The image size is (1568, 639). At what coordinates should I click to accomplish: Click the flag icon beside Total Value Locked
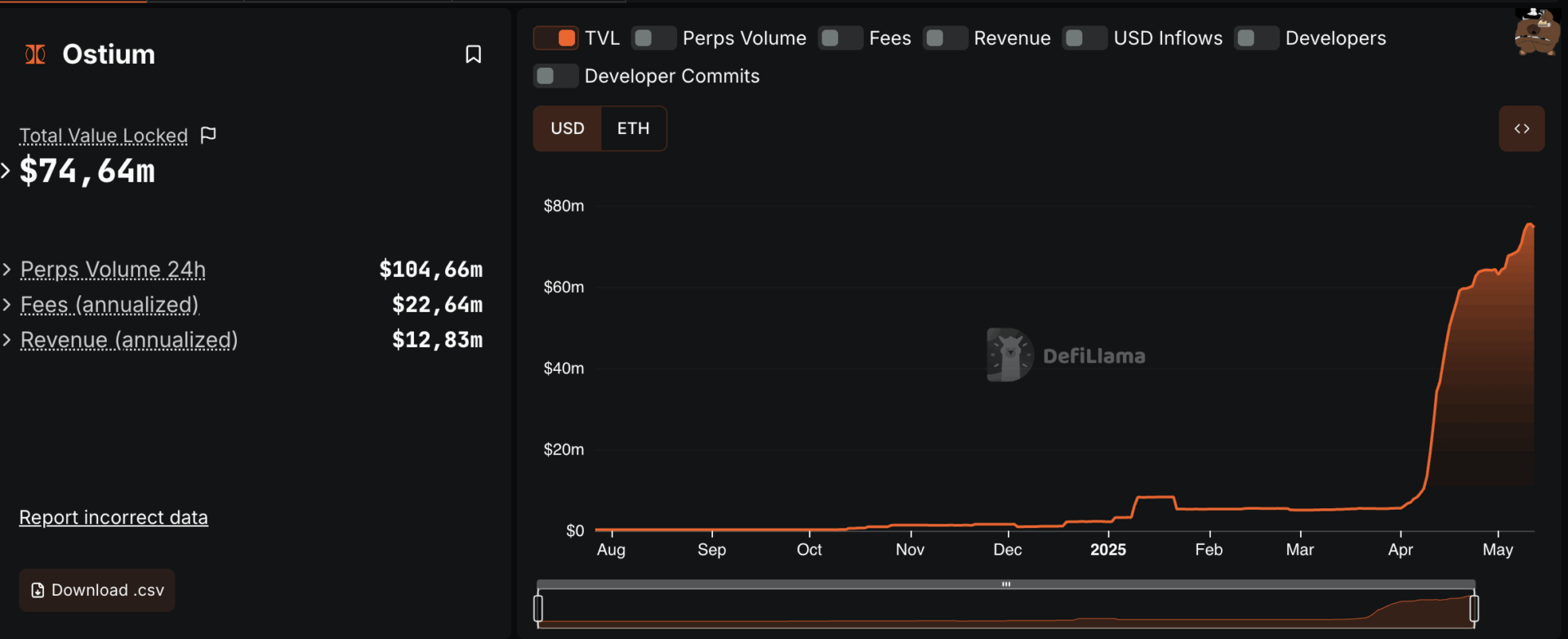pyautogui.click(x=208, y=135)
